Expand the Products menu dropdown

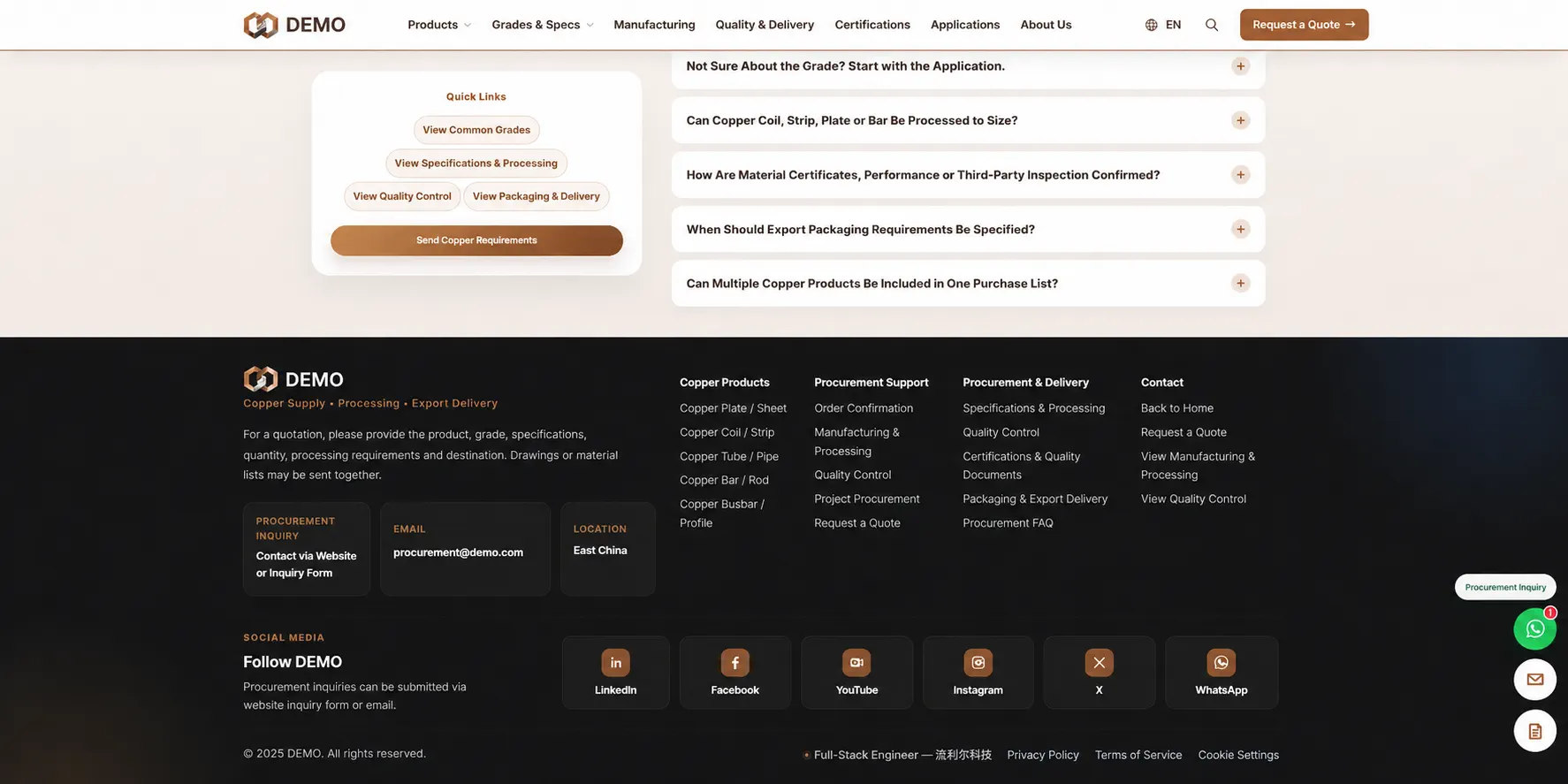(x=439, y=25)
